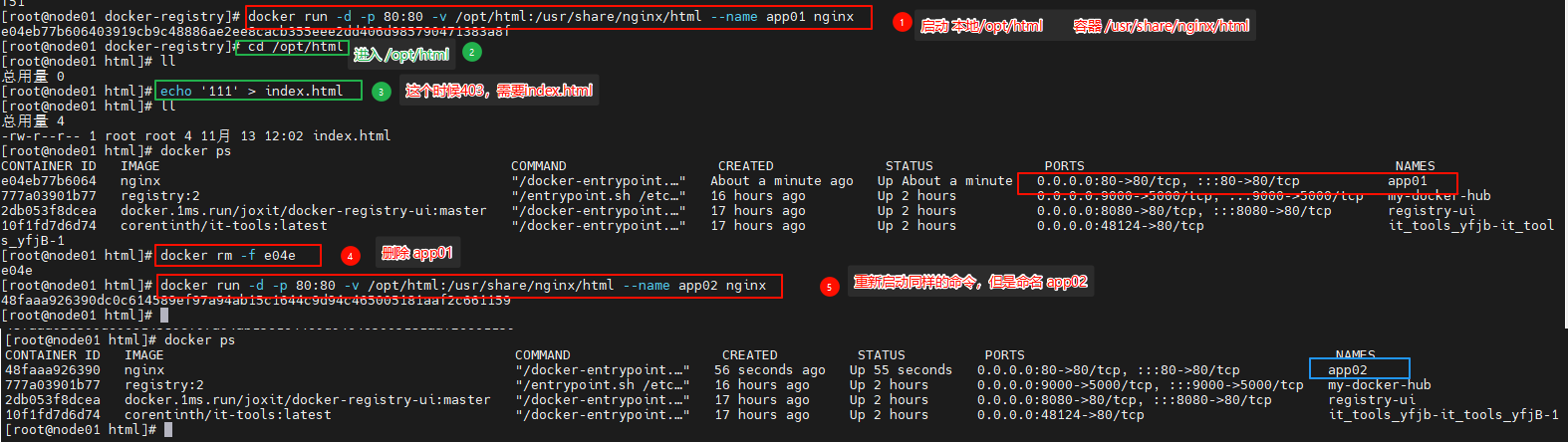This screenshot has height=442, width=1568.
Task: Click the docker run command naming app01
Action: pyautogui.click(x=551, y=17)
